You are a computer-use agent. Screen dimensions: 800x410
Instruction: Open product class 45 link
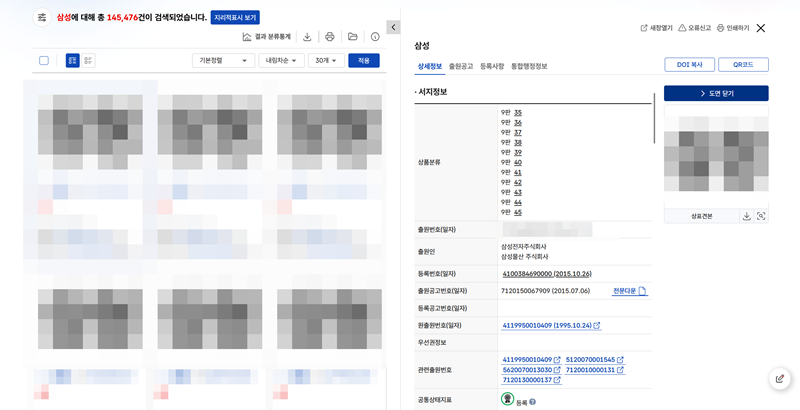pos(518,212)
